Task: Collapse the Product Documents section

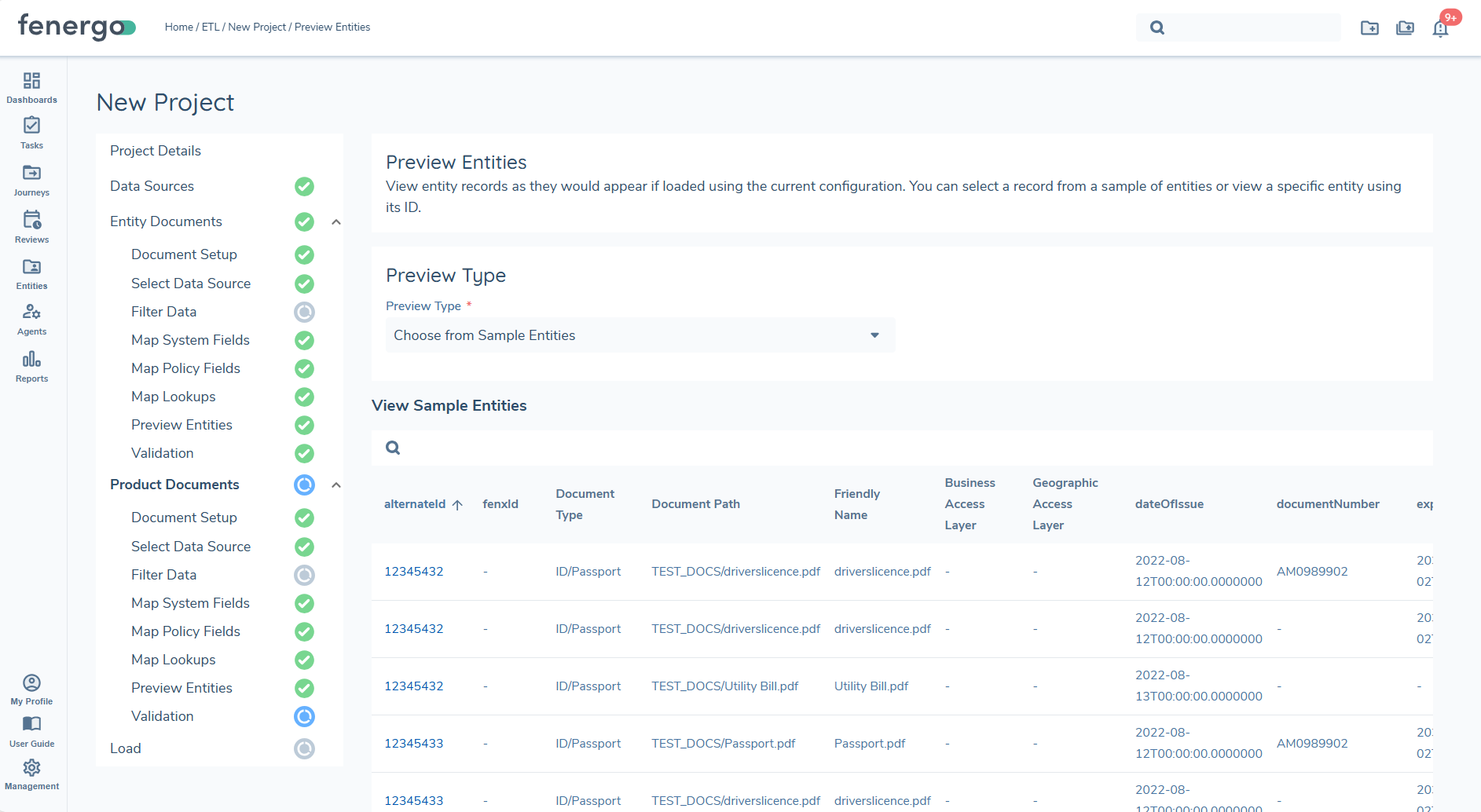Action: (x=336, y=485)
